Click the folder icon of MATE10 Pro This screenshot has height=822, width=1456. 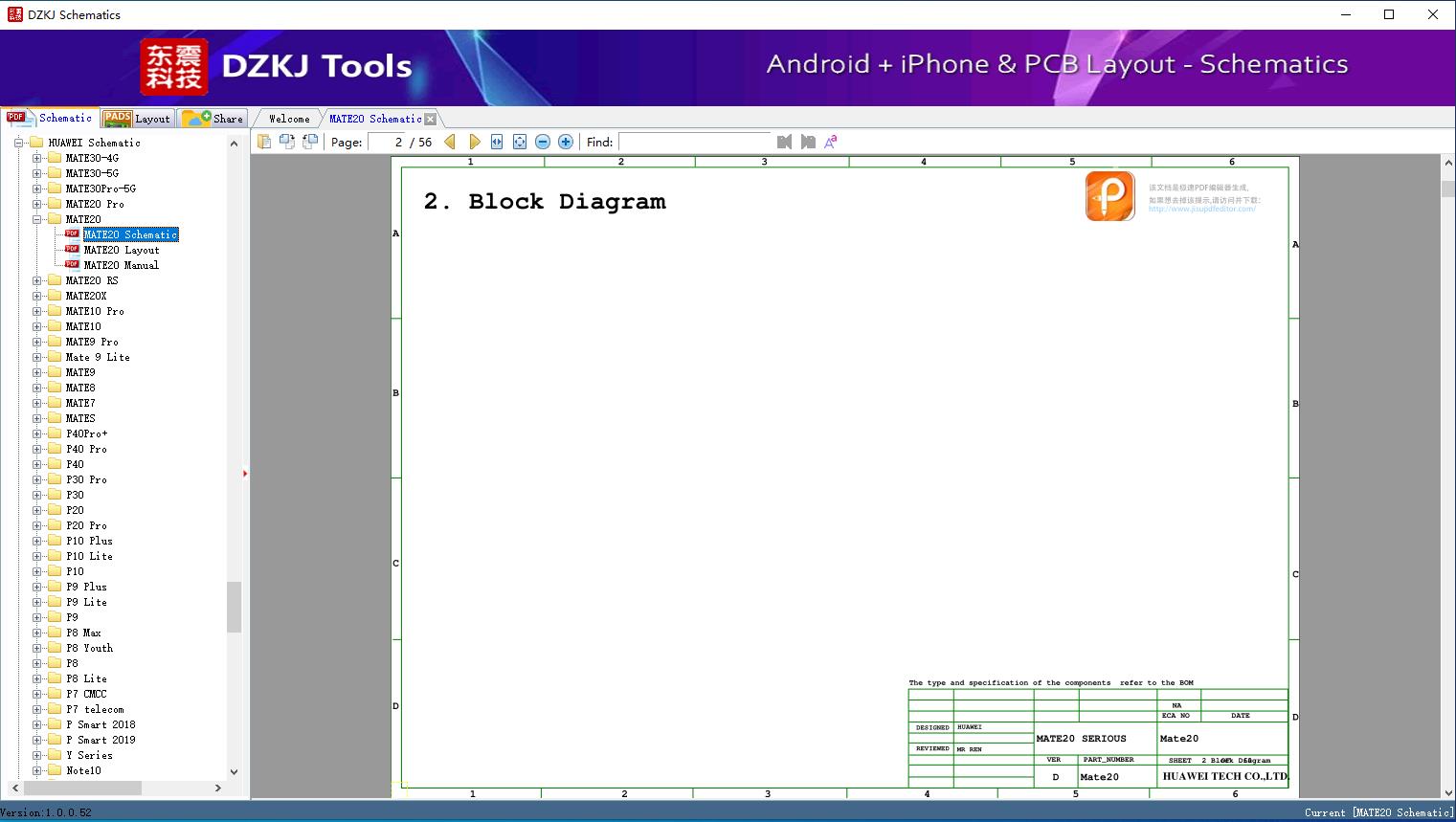pos(55,311)
